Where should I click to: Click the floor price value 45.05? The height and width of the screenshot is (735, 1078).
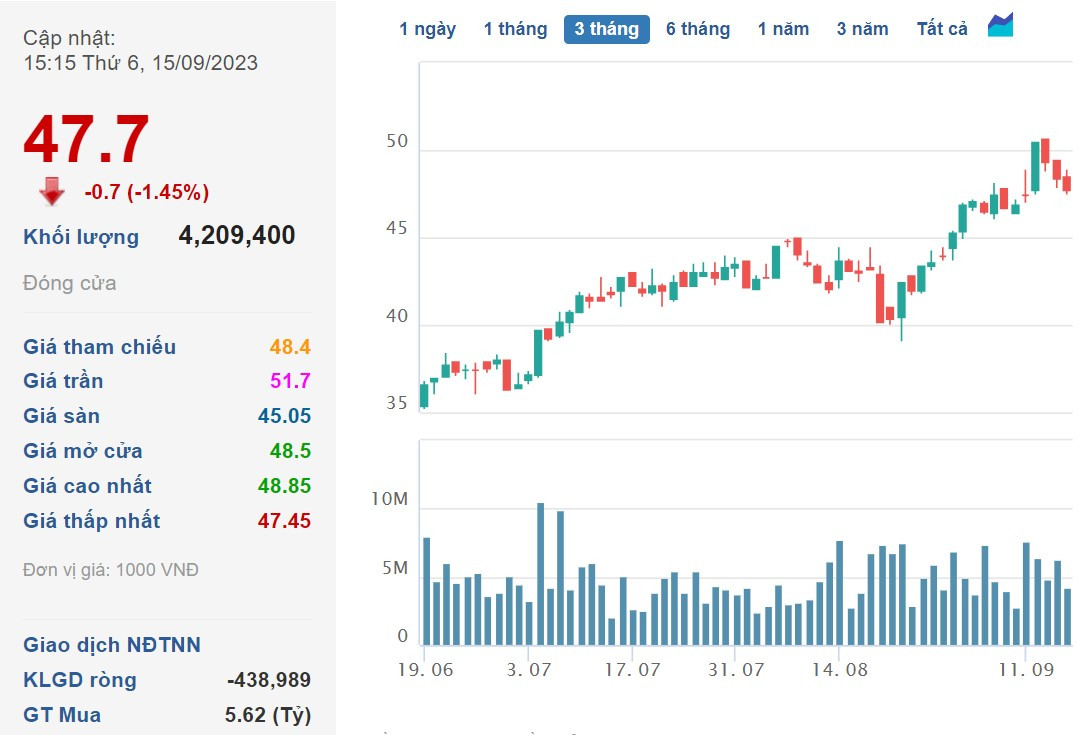tap(284, 416)
